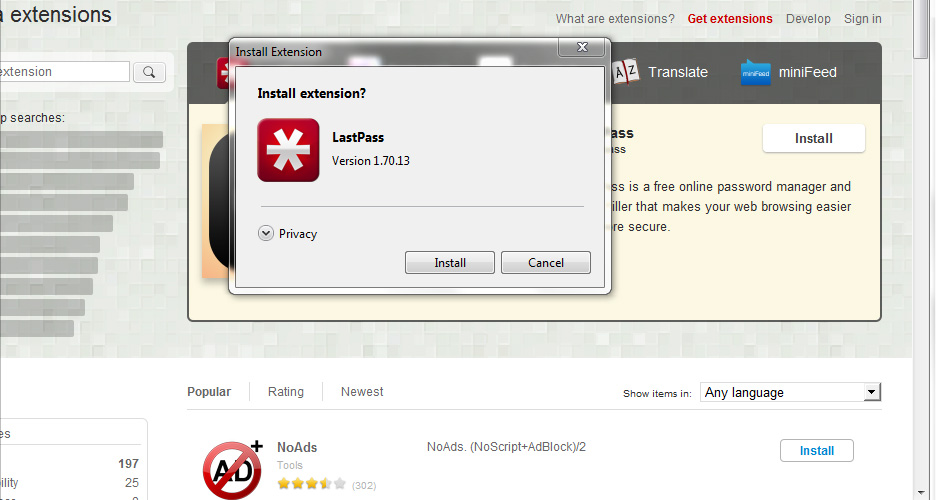
Task: Switch to the Rating tab
Action: (285, 391)
